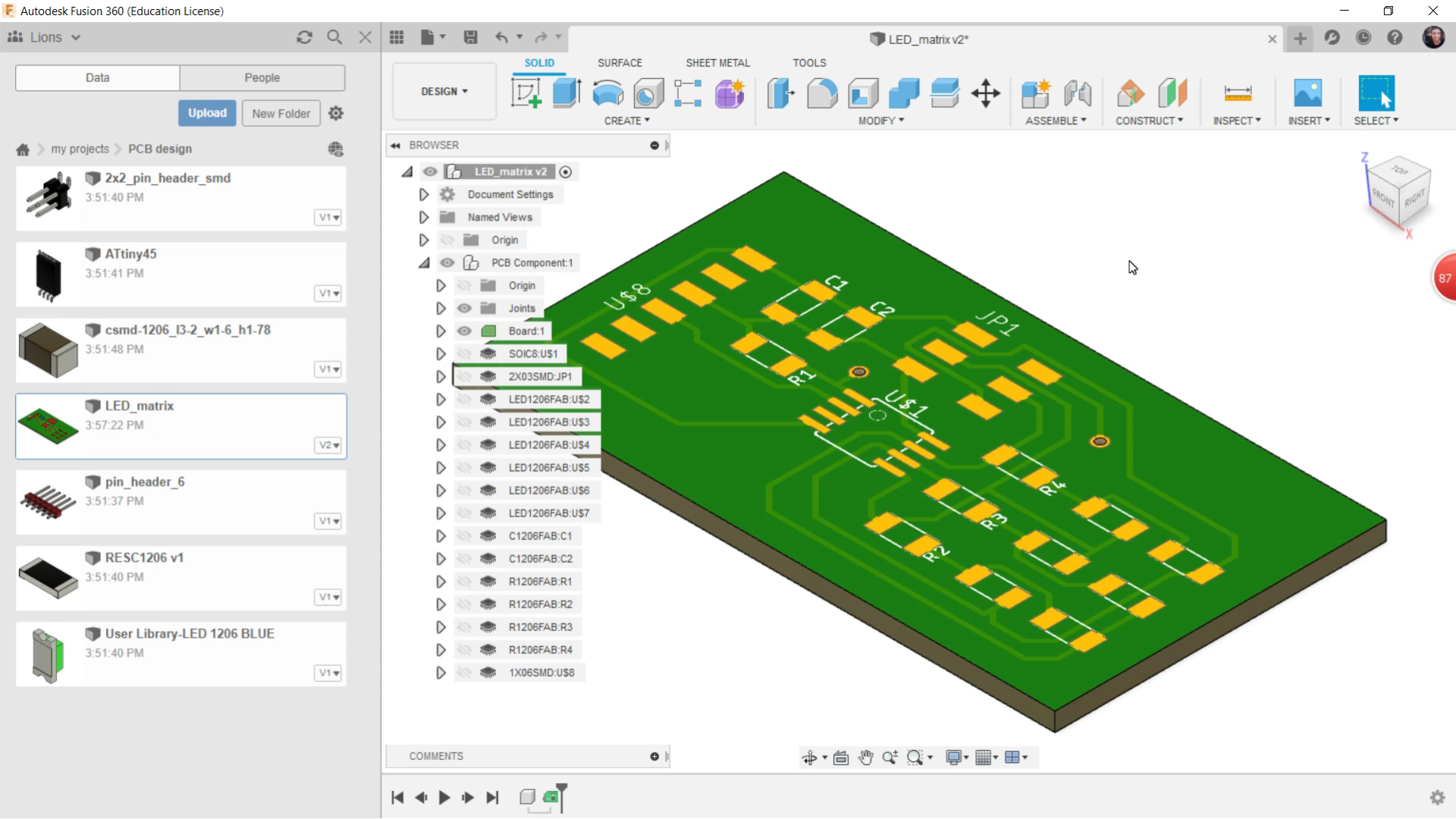Click the Move/Drag tool icon

986,92
